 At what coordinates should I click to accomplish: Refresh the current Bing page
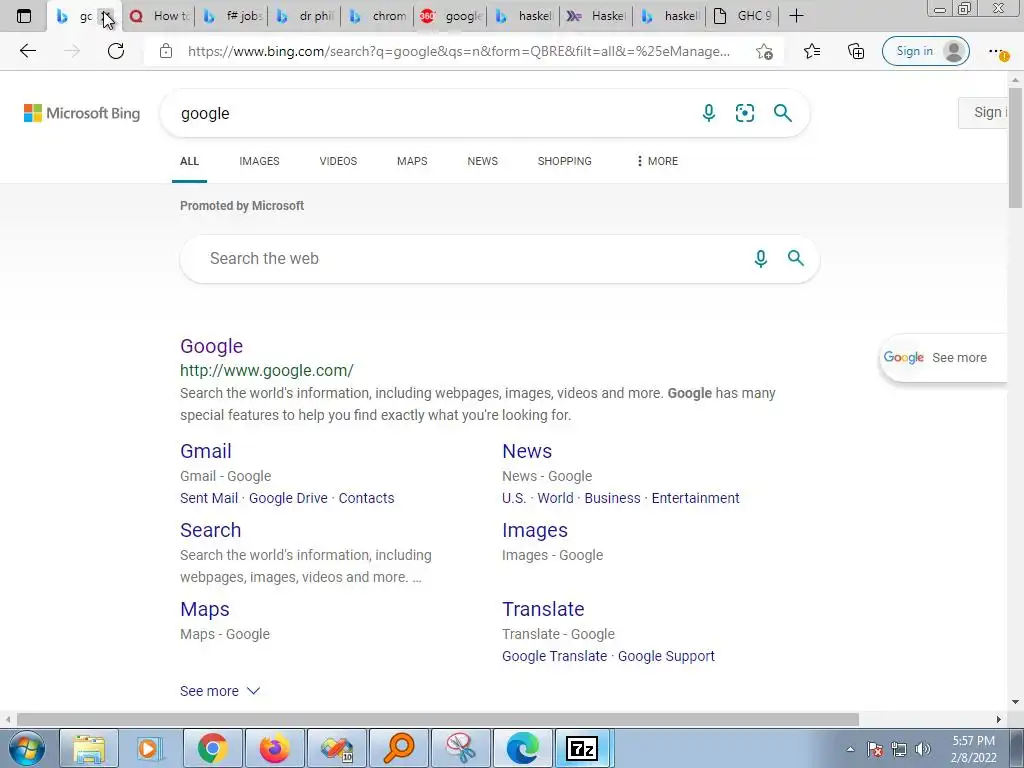(116, 51)
